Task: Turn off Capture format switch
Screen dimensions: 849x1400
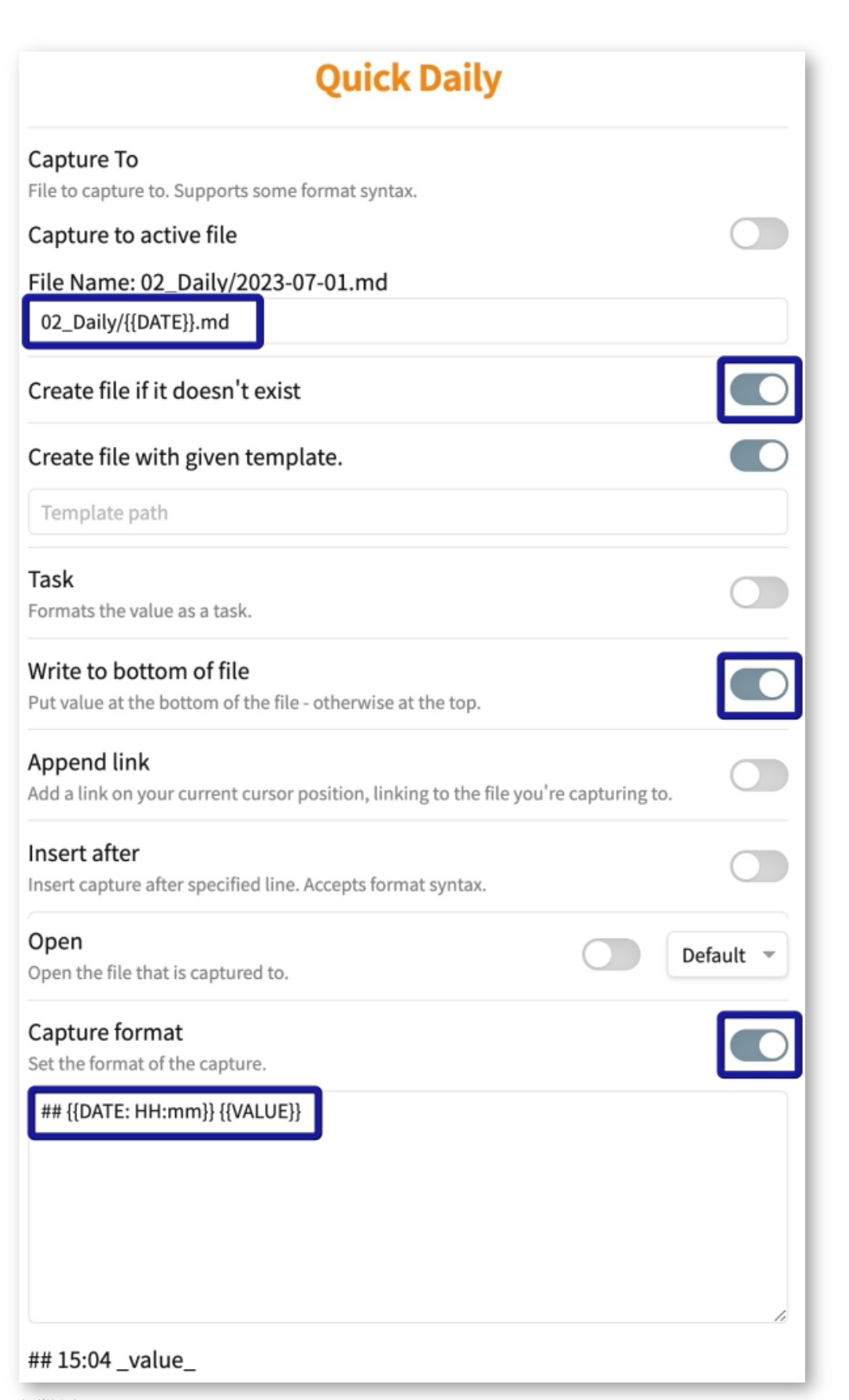Action: [x=758, y=1046]
